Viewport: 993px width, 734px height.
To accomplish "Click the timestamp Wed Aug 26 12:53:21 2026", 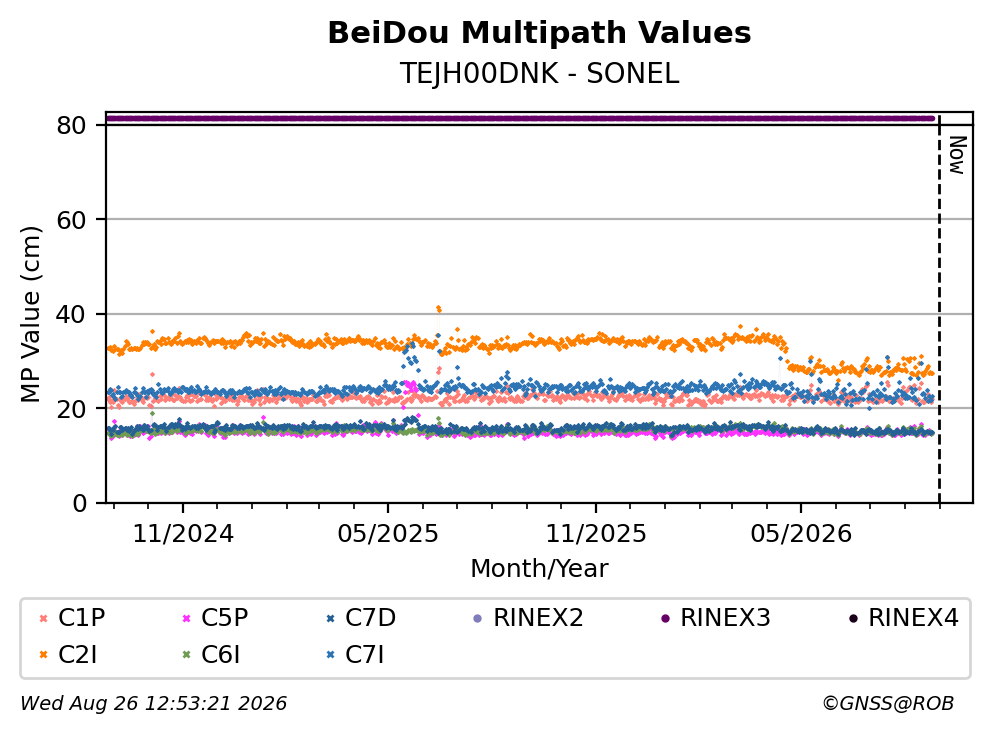I will [x=154, y=703].
